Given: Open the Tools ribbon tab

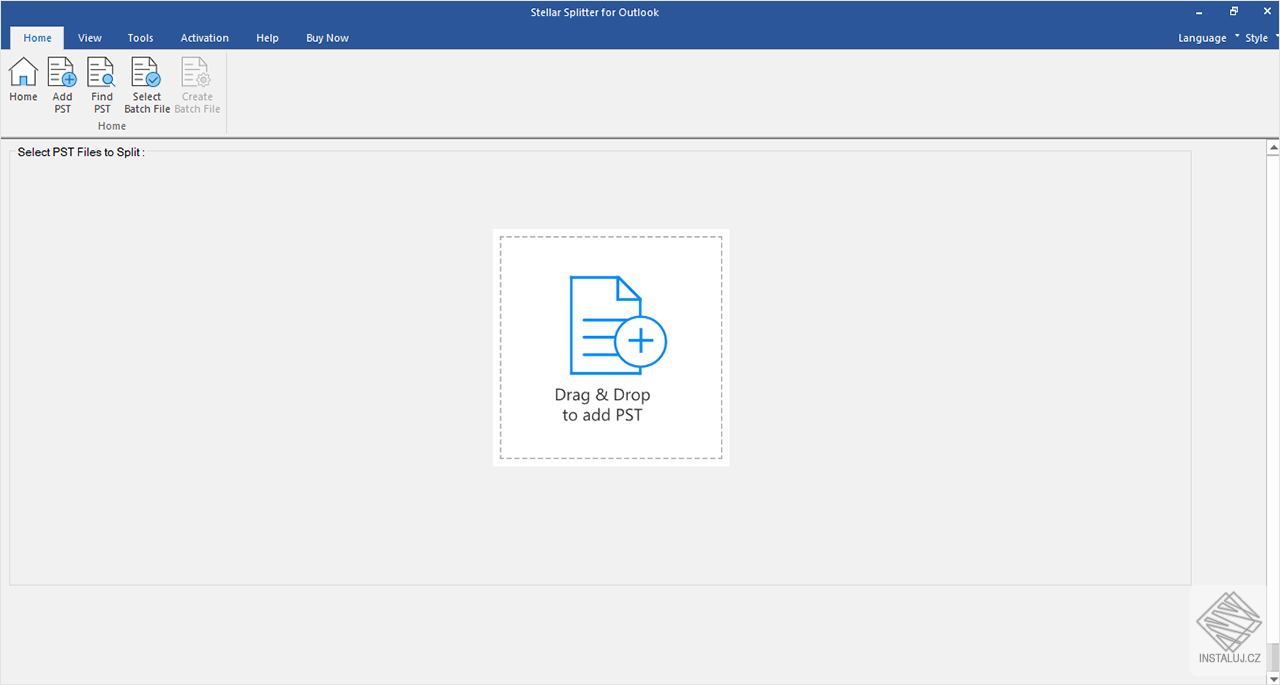Looking at the screenshot, I should point(141,38).
